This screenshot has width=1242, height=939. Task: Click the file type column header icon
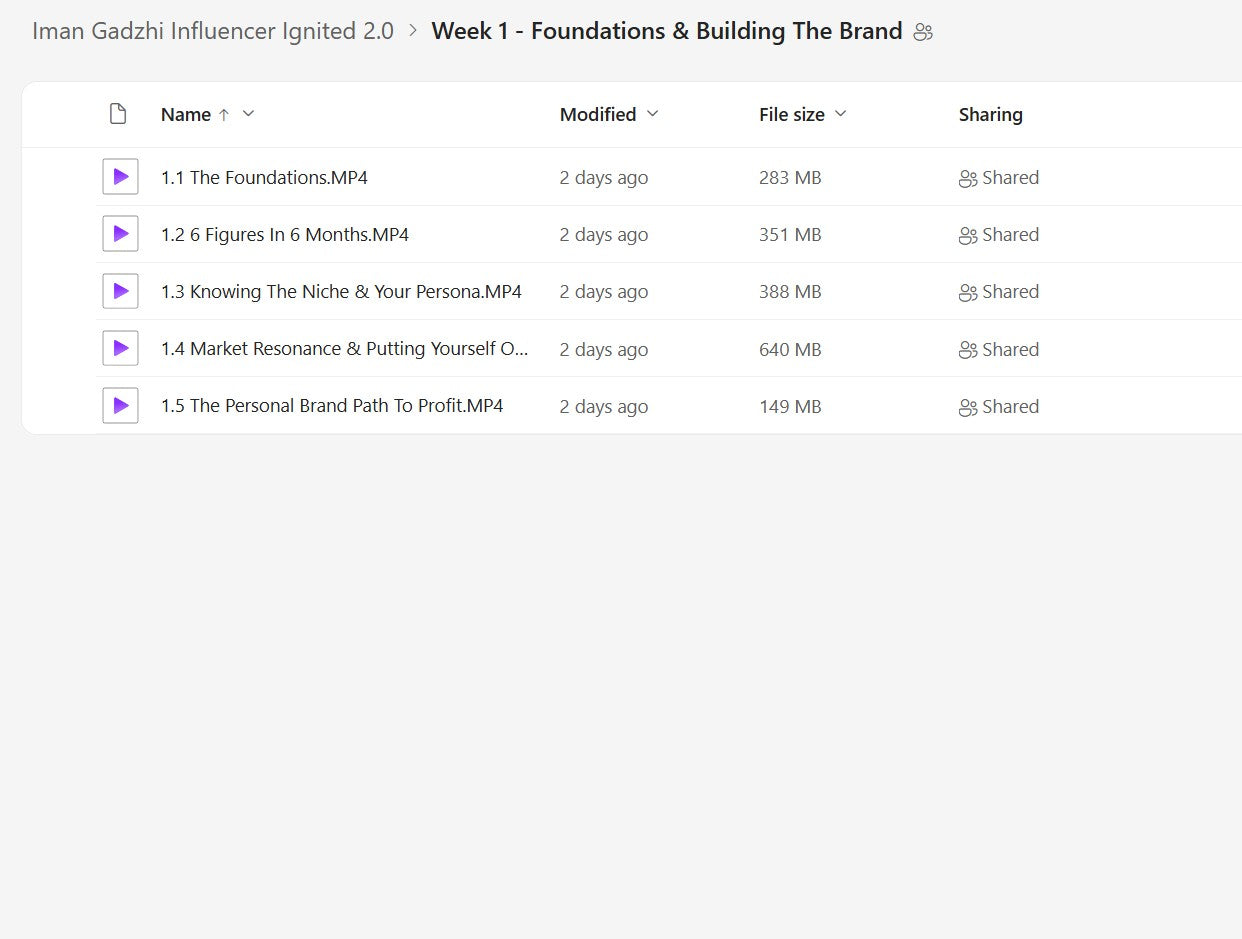point(118,114)
